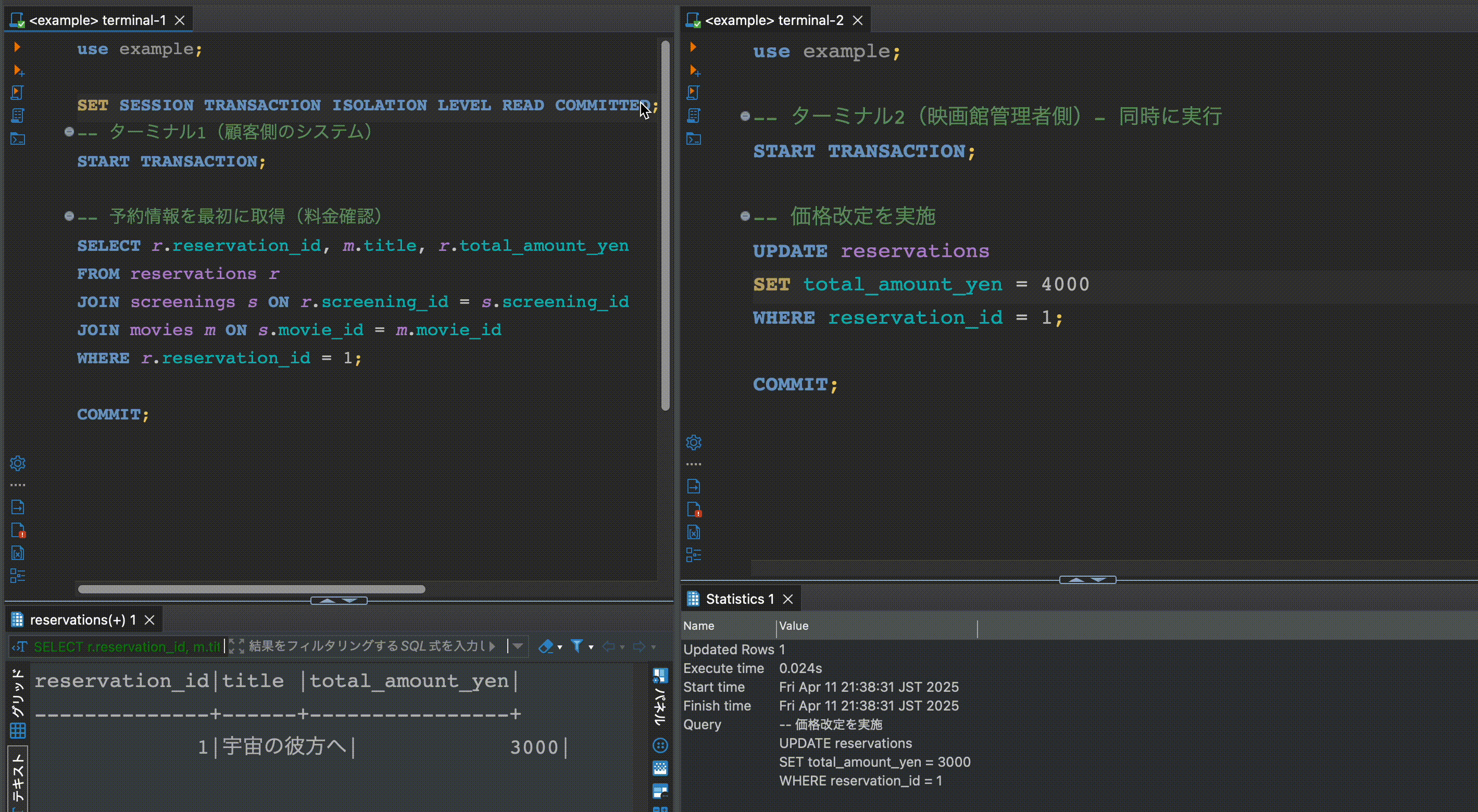Switch to the terminal-2 editor tab
This screenshot has width=1478, height=812.
tap(773, 20)
